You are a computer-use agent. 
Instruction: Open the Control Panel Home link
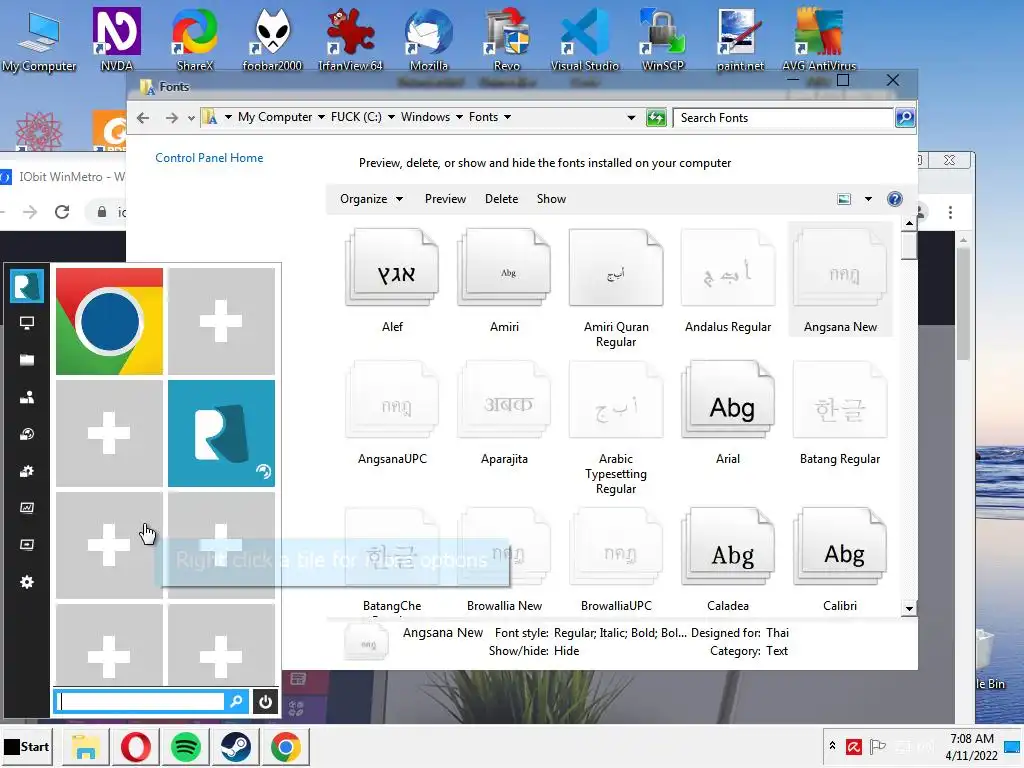(209, 158)
